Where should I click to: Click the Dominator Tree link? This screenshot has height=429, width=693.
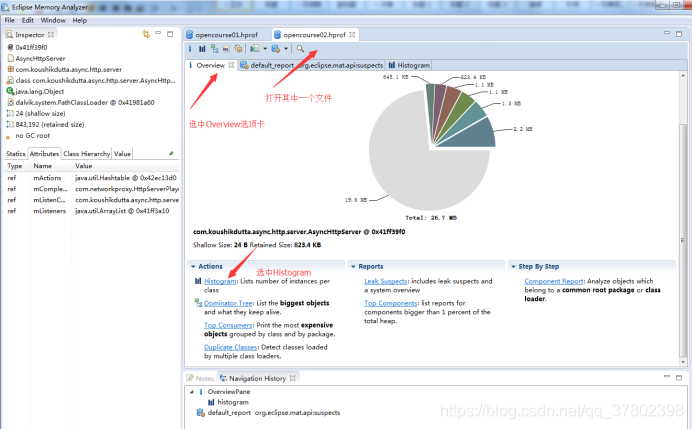[x=228, y=303]
